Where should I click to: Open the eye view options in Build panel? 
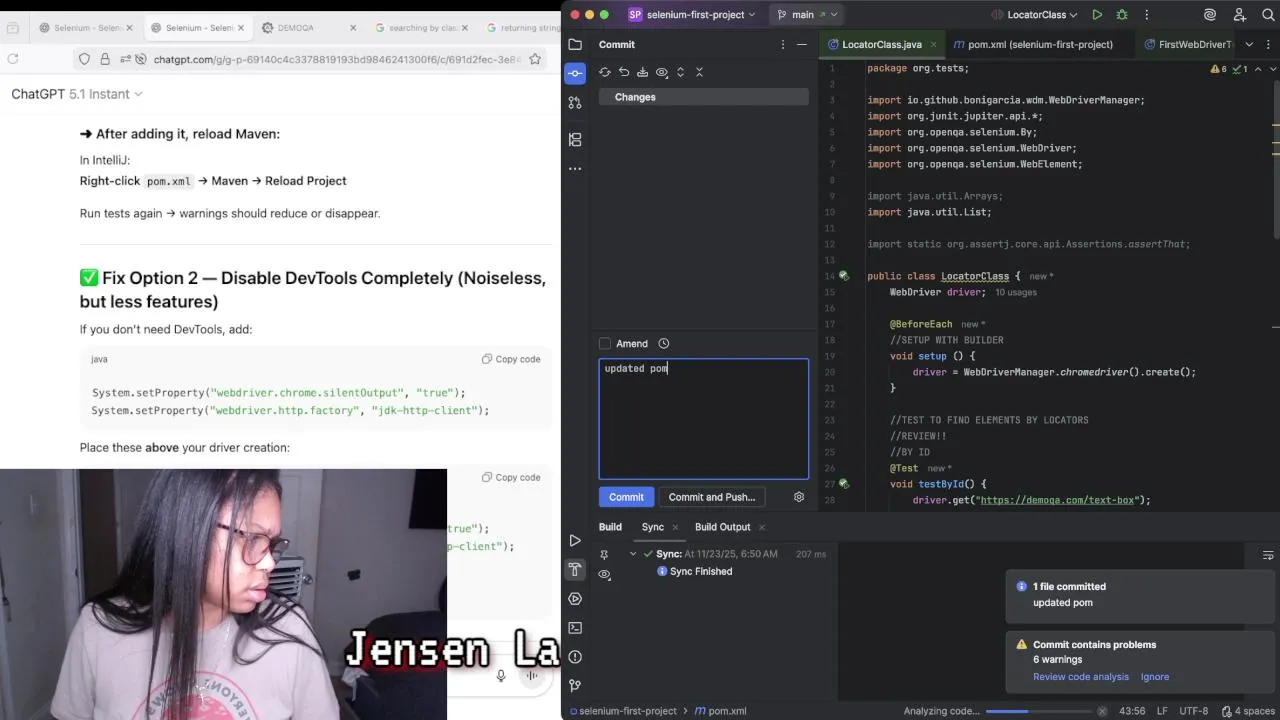[x=604, y=575]
